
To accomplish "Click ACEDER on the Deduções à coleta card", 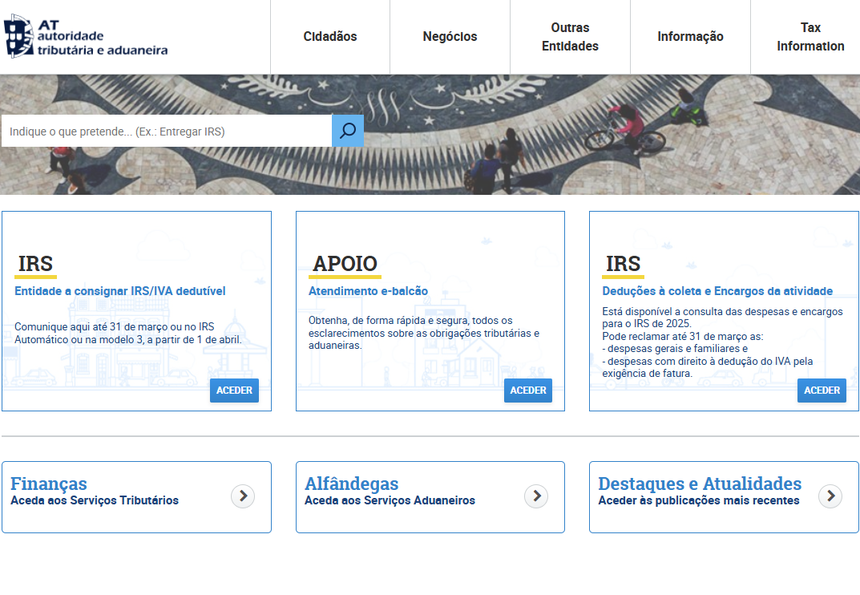I will [821, 390].
